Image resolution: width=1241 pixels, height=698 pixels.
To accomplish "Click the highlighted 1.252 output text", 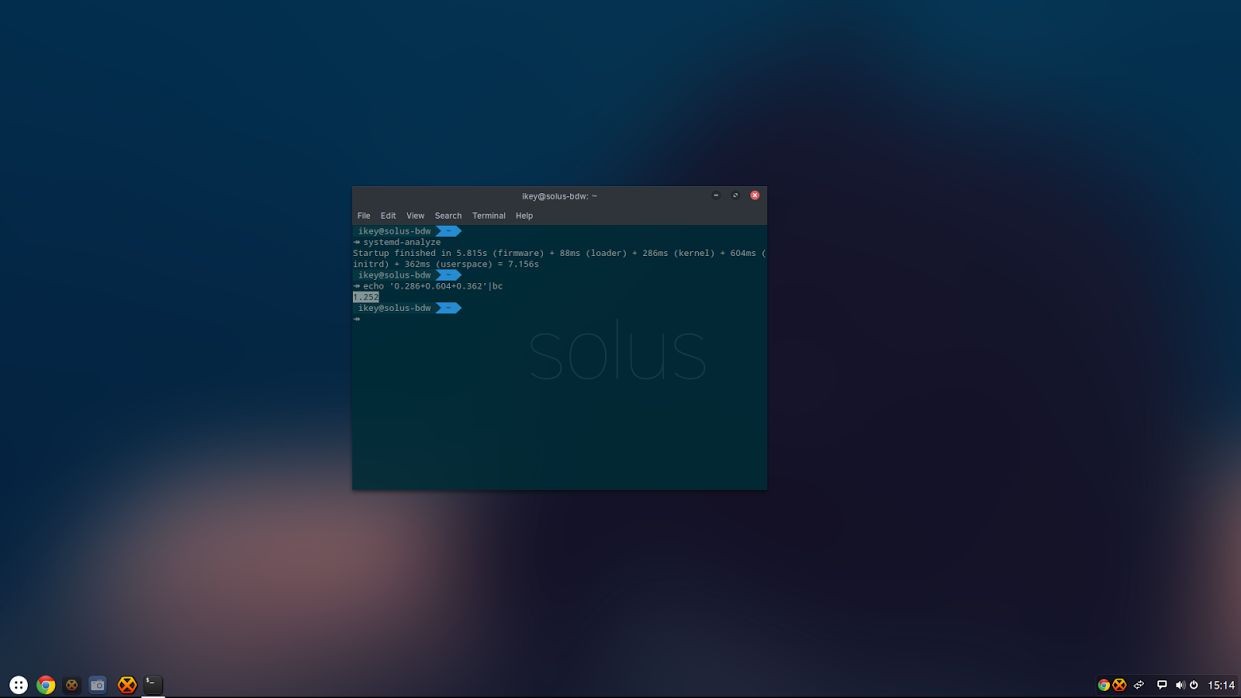I will (x=365, y=296).
